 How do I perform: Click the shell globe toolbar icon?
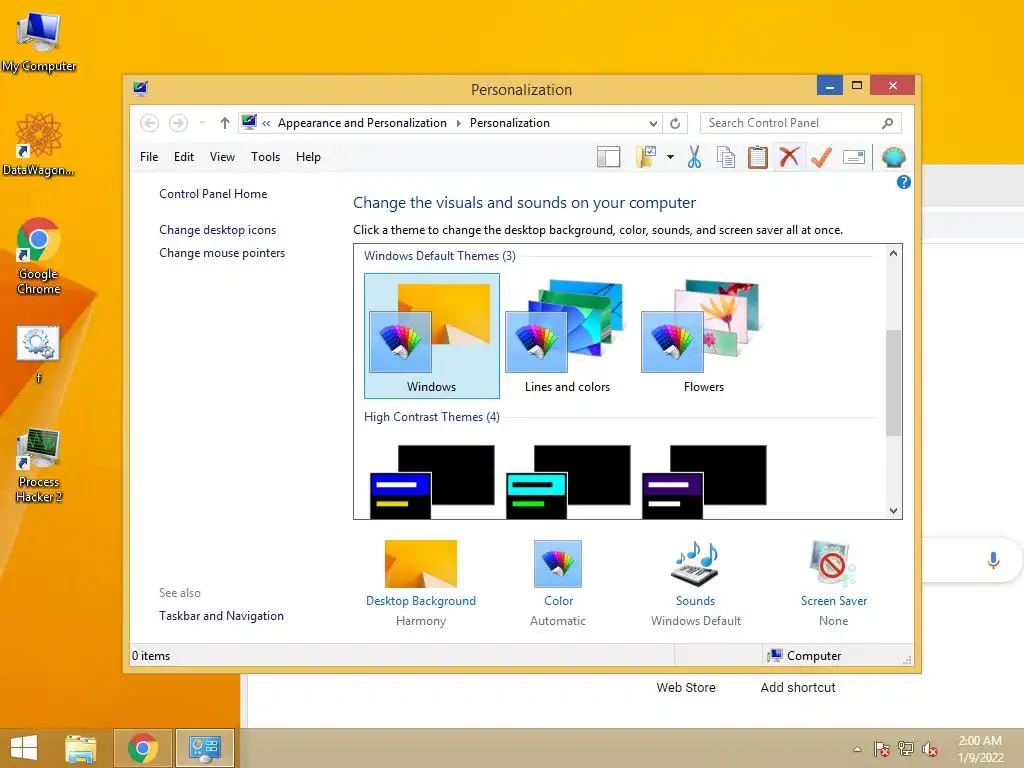(893, 157)
